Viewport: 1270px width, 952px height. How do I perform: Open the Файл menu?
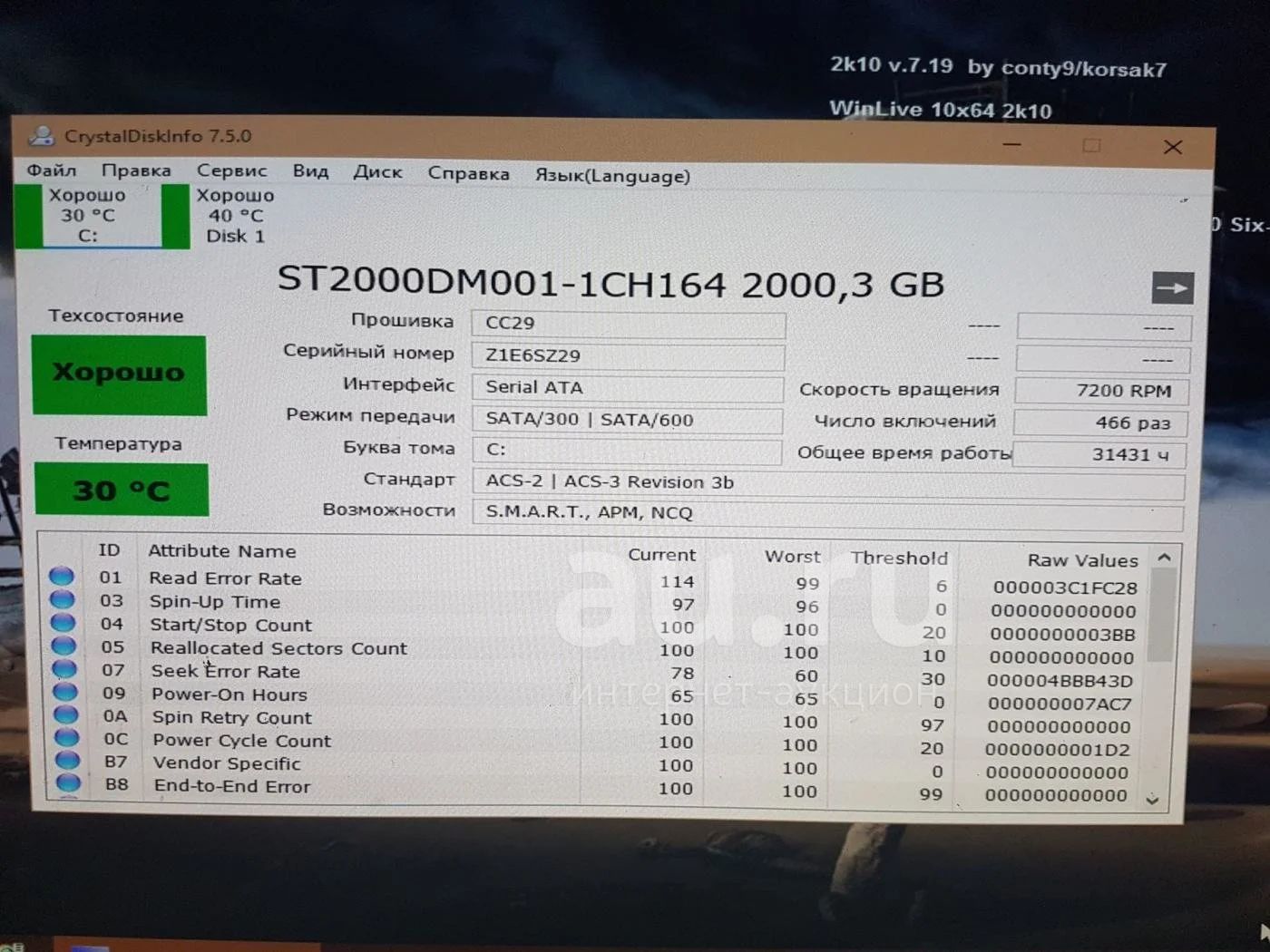click(x=52, y=170)
